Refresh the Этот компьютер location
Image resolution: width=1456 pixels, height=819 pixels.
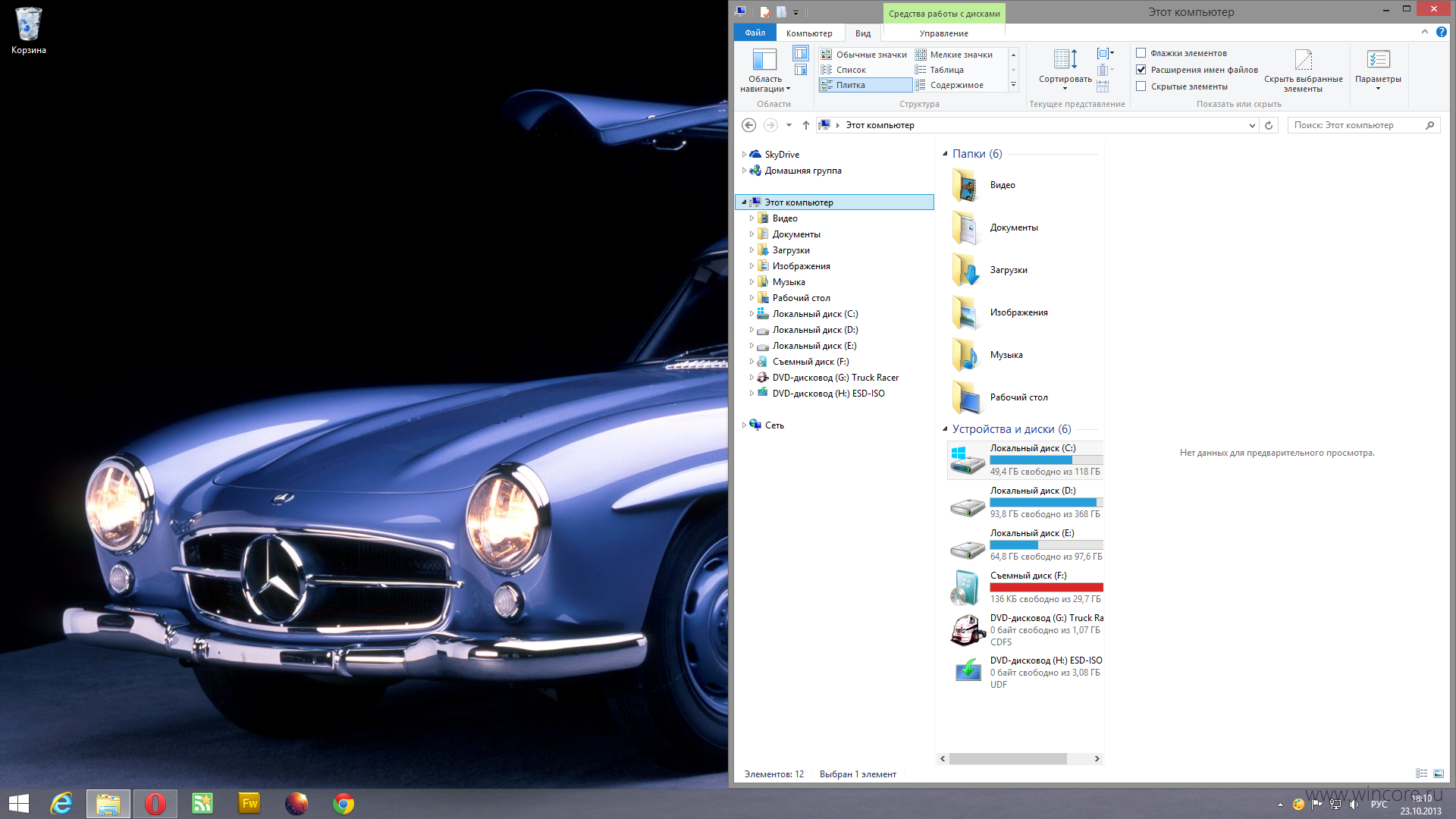(x=1269, y=125)
